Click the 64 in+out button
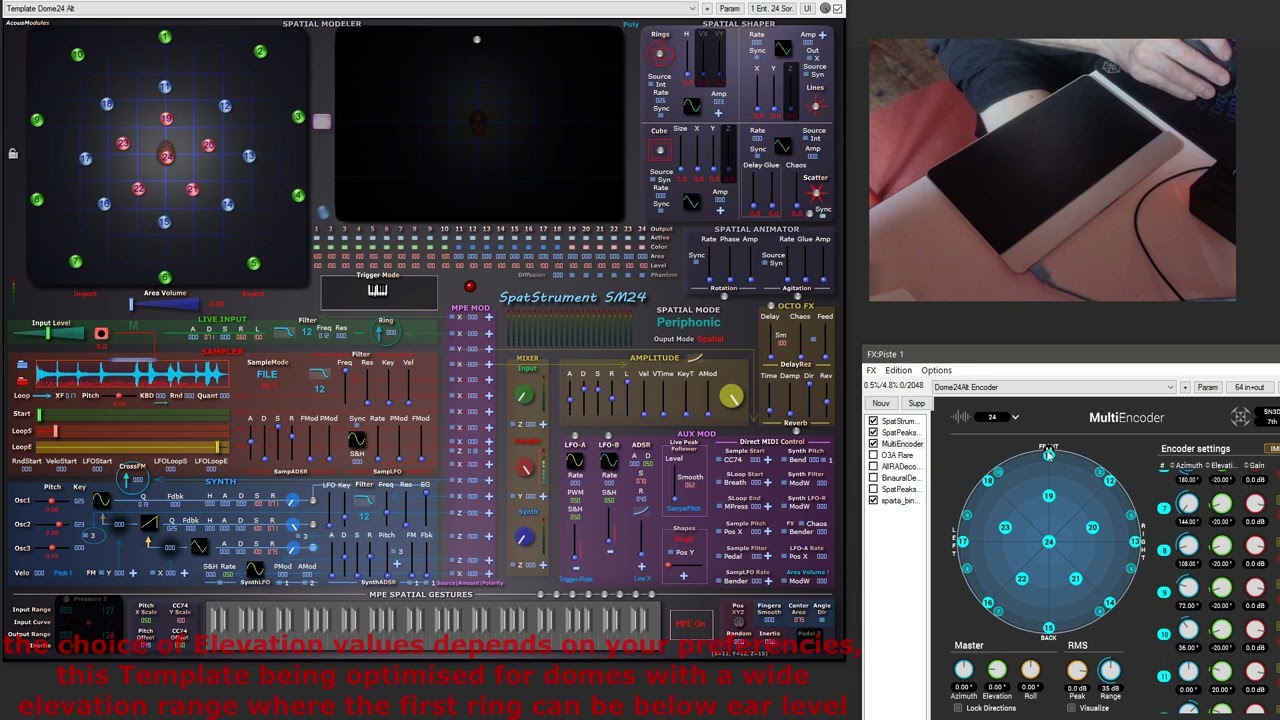This screenshot has width=1280, height=720. tap(1250, 387)
